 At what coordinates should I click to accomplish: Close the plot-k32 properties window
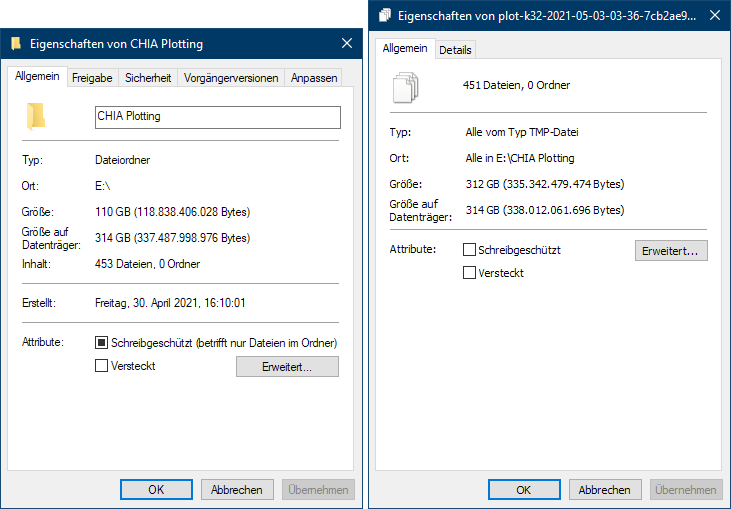coord(715,15)
